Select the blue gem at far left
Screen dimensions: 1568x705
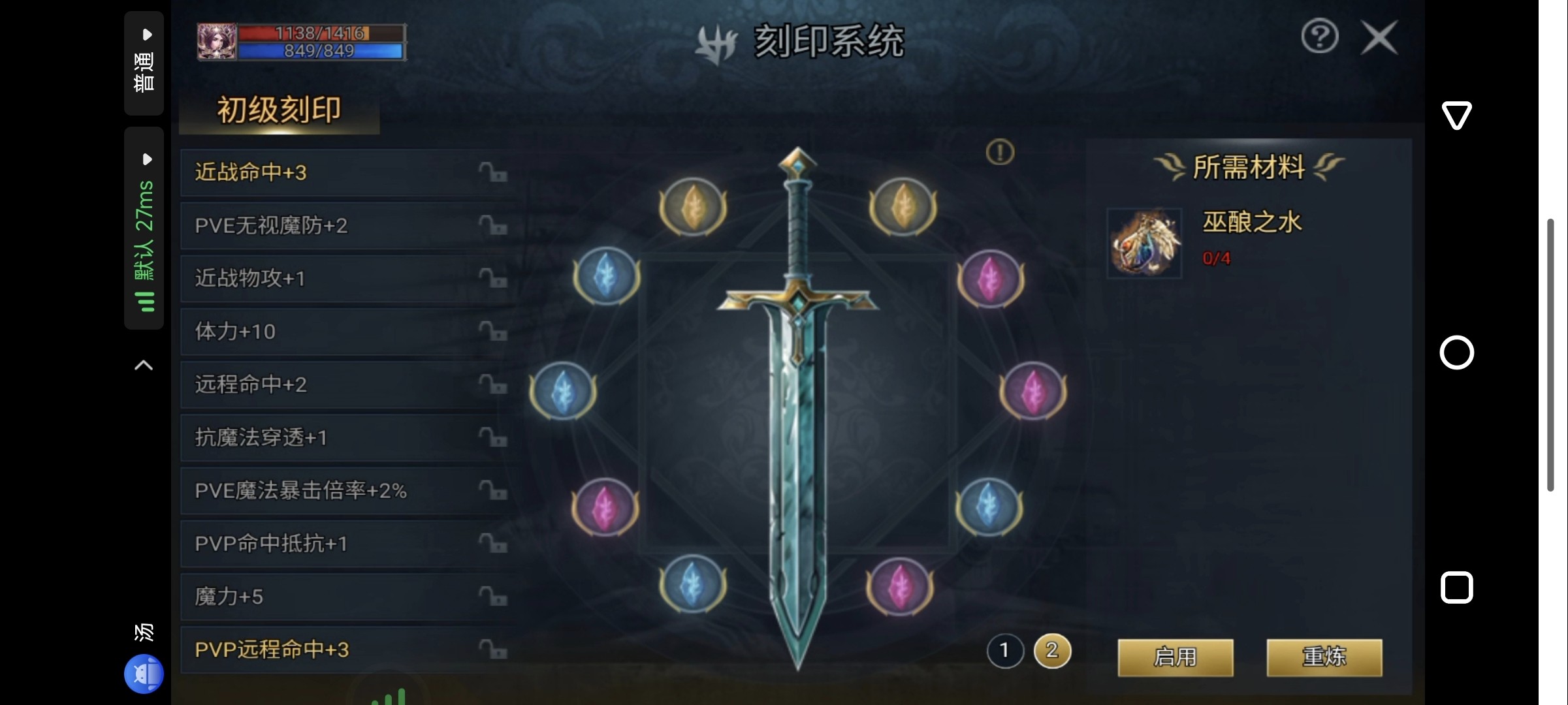(x=563, y=391)
